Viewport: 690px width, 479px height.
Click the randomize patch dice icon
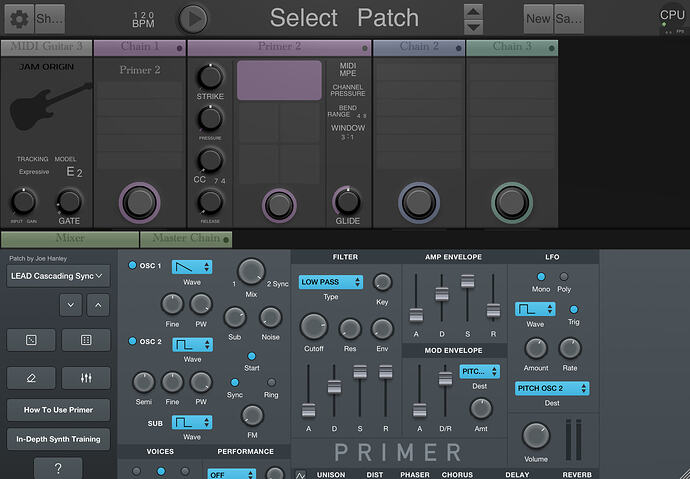pos(31,340)
